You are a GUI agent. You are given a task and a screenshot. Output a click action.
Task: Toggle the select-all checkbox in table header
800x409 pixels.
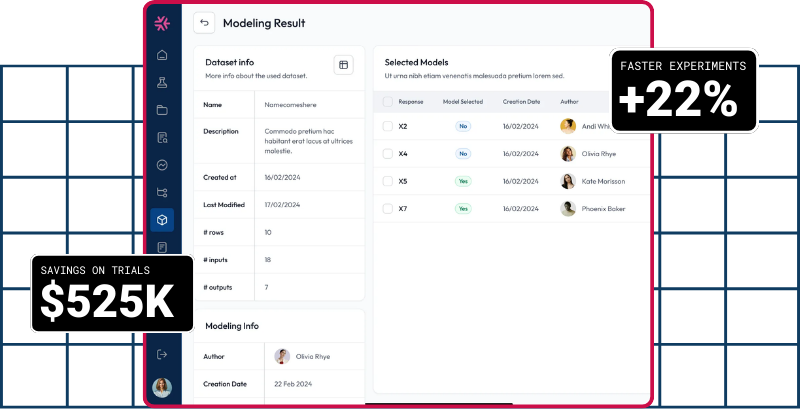click(387, 102)
